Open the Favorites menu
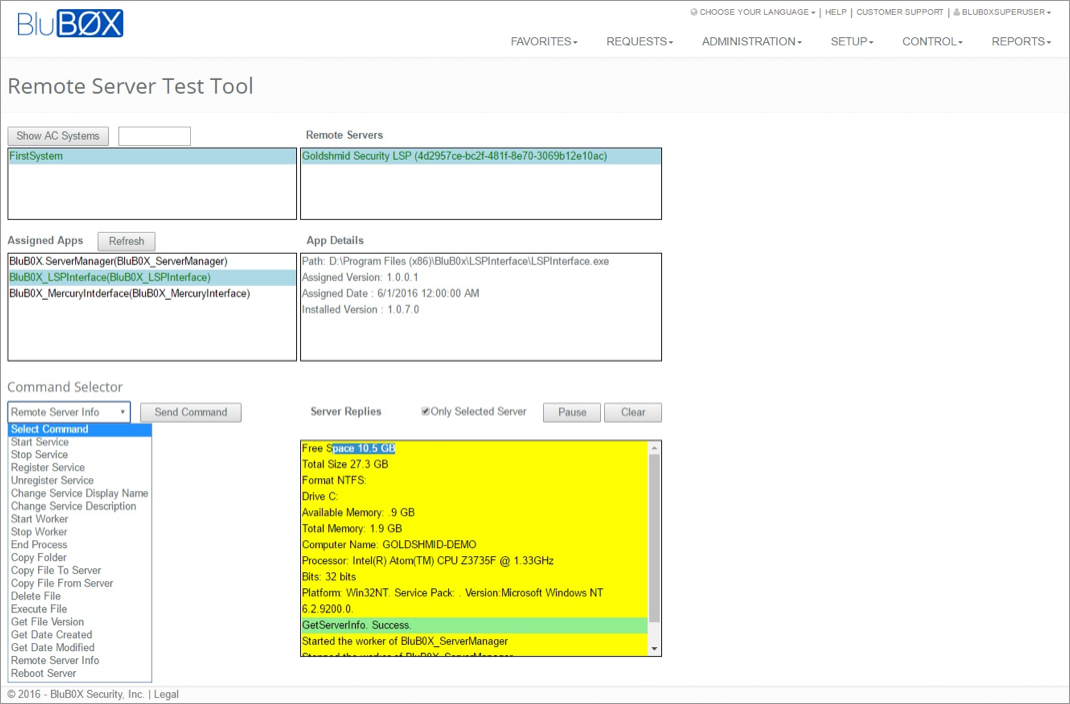This screenshot has height=704, width=1070. [544, 42]
